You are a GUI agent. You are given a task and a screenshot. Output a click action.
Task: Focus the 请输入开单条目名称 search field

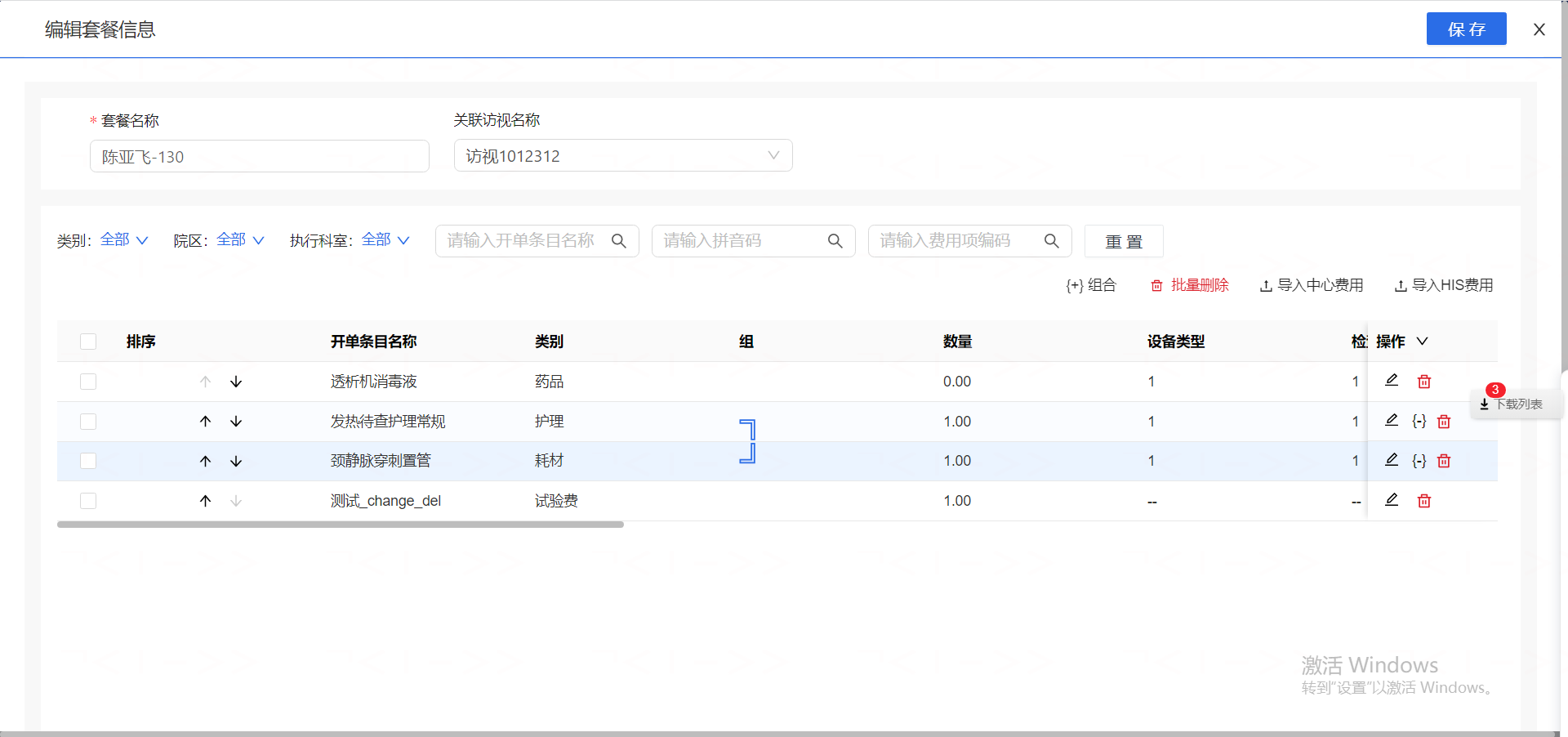click(537, 241)
